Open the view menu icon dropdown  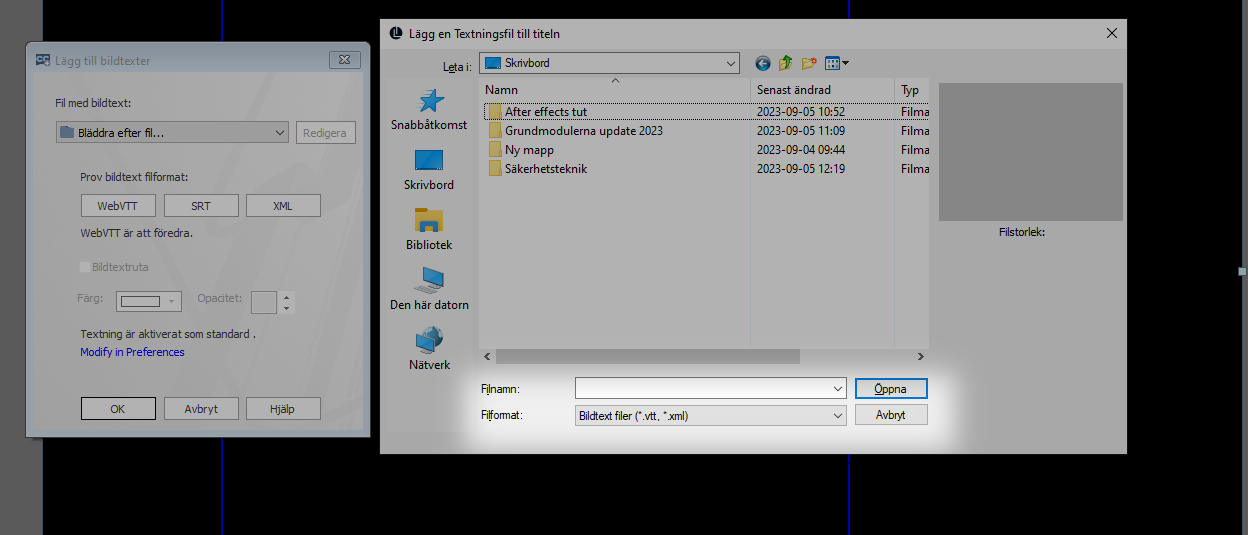pos(837,63)
